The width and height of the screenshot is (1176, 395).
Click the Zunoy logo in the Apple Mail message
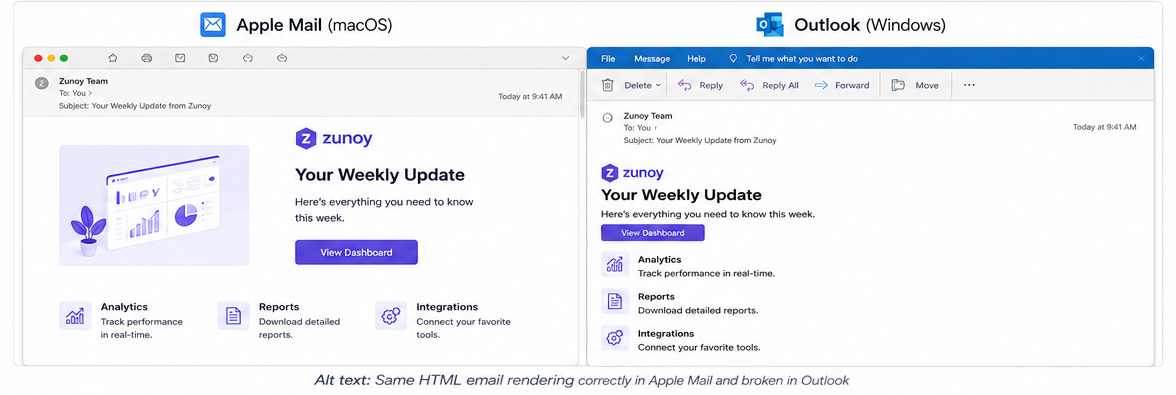tap(334, 139)
